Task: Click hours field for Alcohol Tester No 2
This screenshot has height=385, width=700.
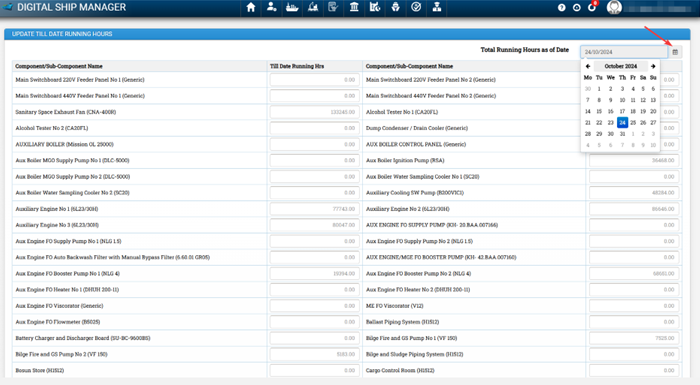Action: (315, 128)
